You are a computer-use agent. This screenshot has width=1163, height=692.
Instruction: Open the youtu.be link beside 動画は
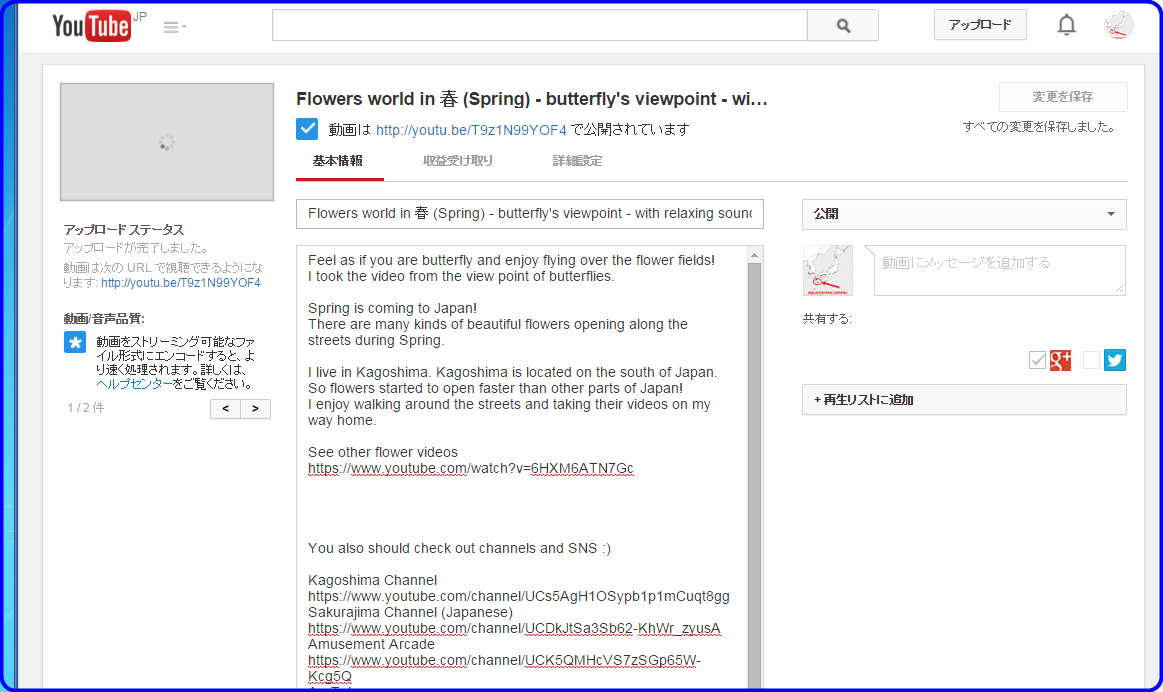point(471,130)
